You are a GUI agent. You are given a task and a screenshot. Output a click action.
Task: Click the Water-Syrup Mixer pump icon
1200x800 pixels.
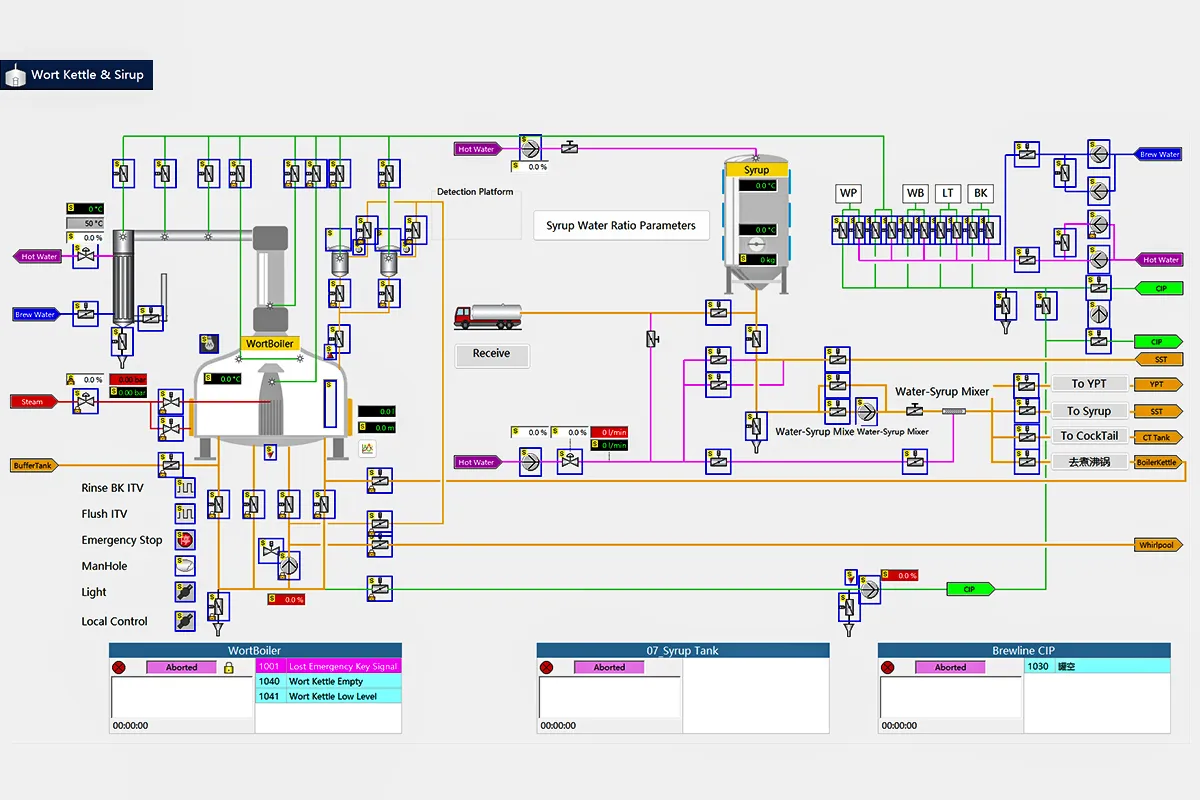tap(865, 410)
